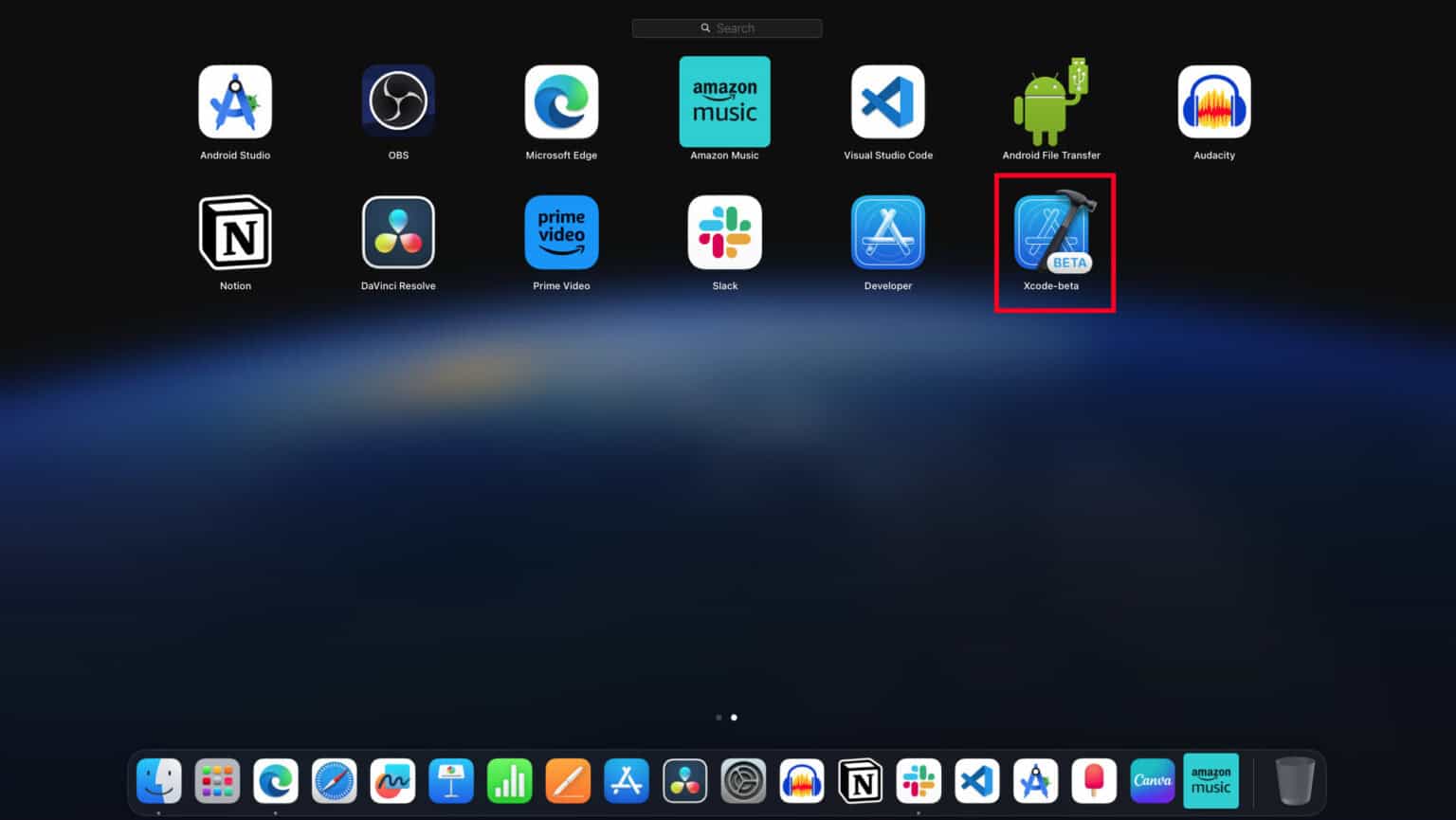Viewport: 1456px width, 820px height.
Task: Open Audacity
Action: pyautogui.click(x=1213, y=101)
